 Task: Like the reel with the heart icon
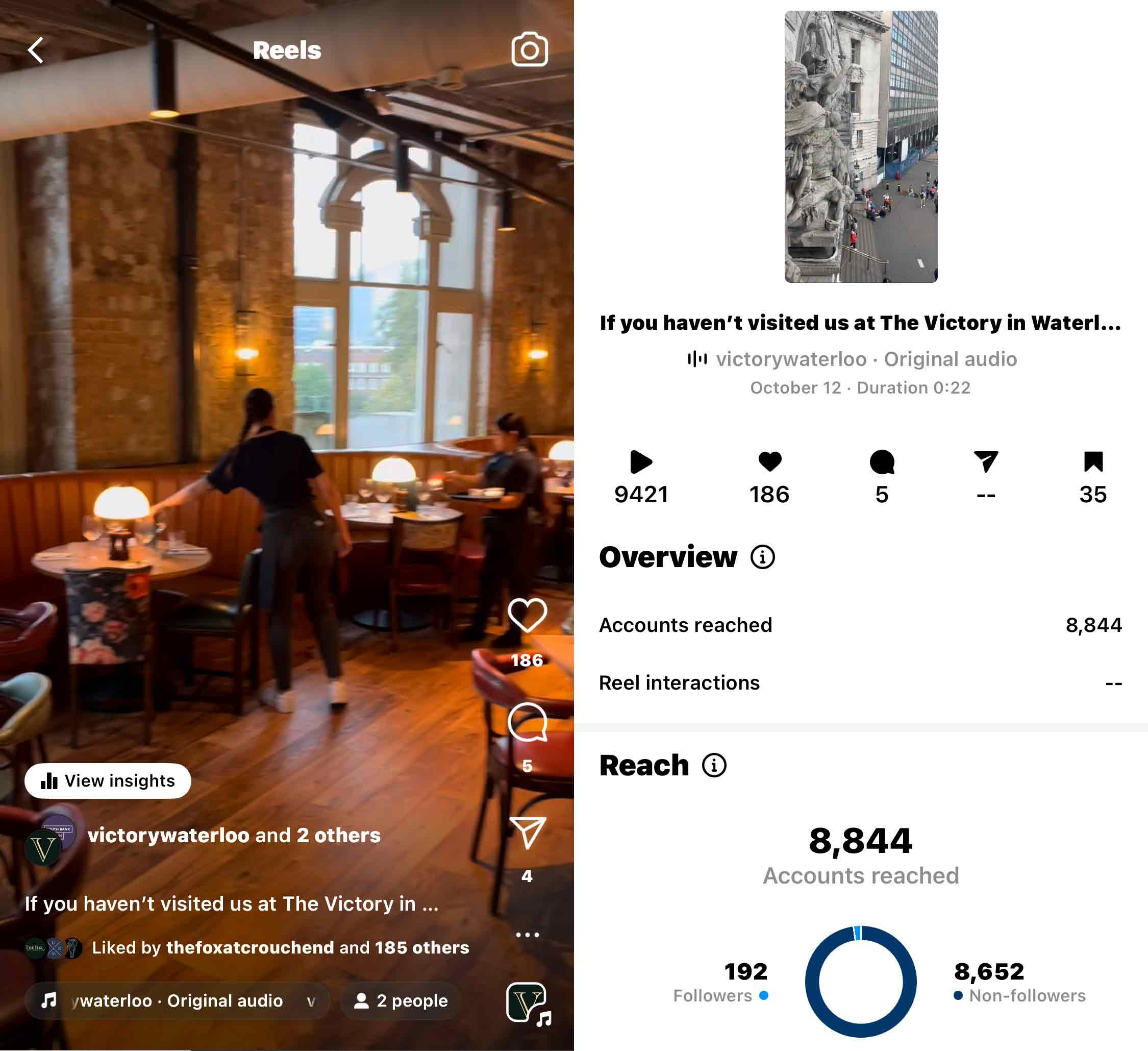(527, 615)
